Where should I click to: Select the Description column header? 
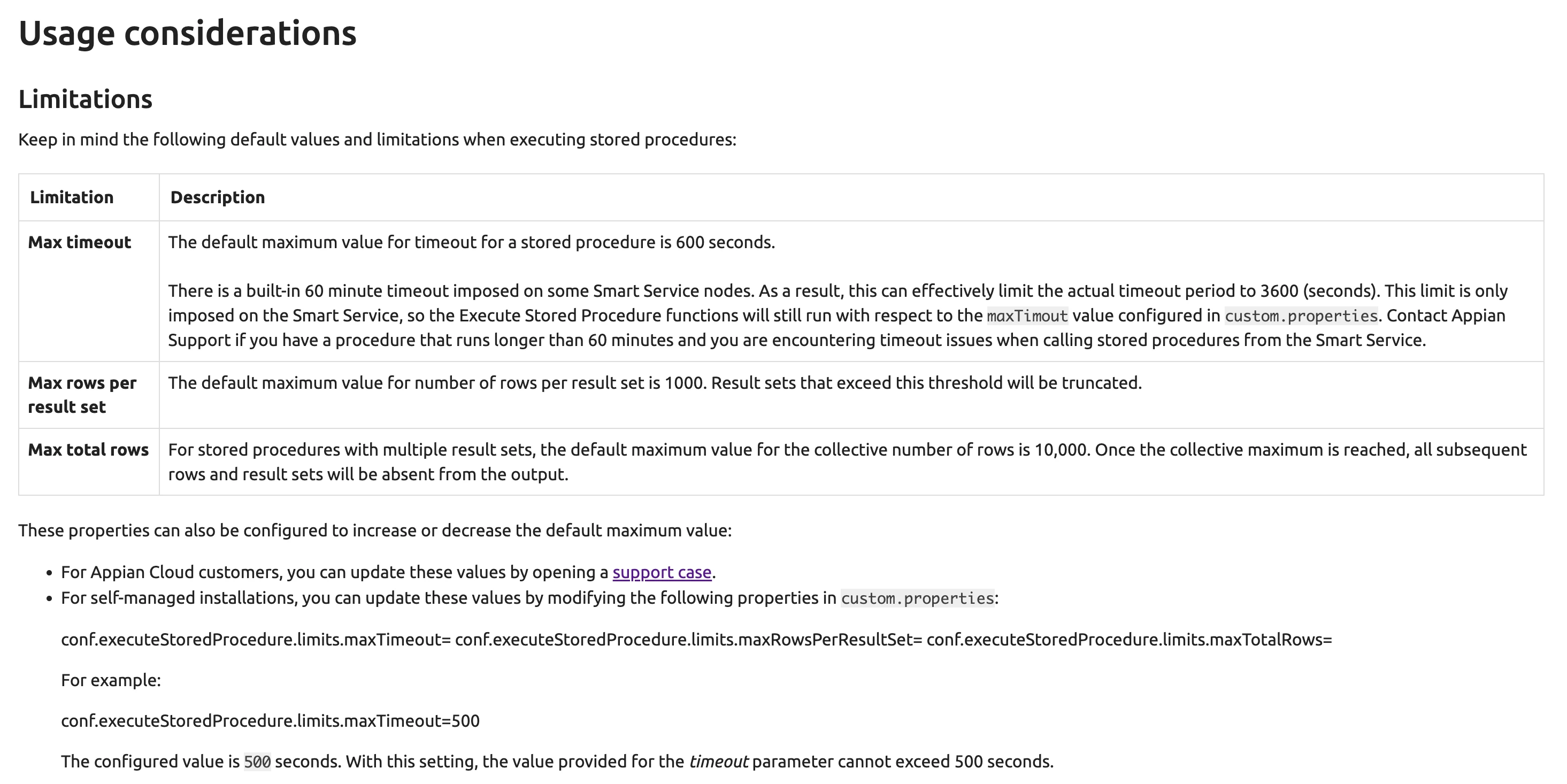(218, 197)
